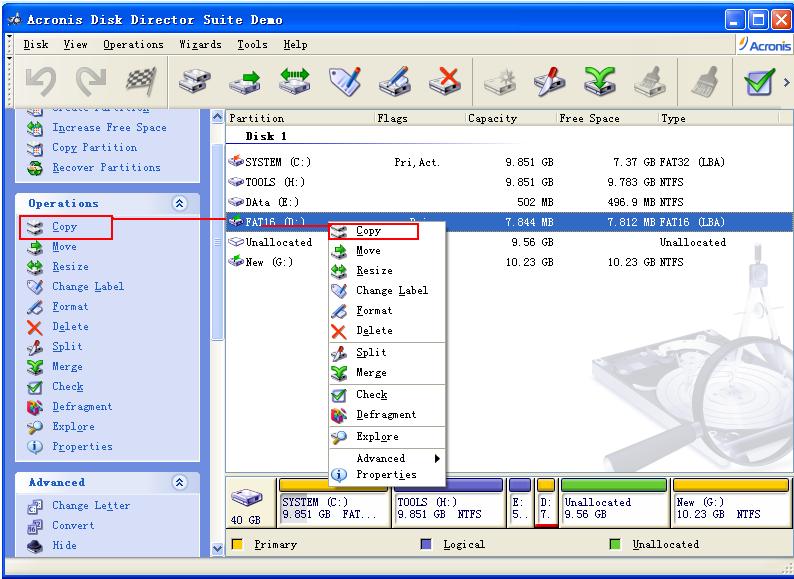Choose Resize from the context menu

point(387,271)
